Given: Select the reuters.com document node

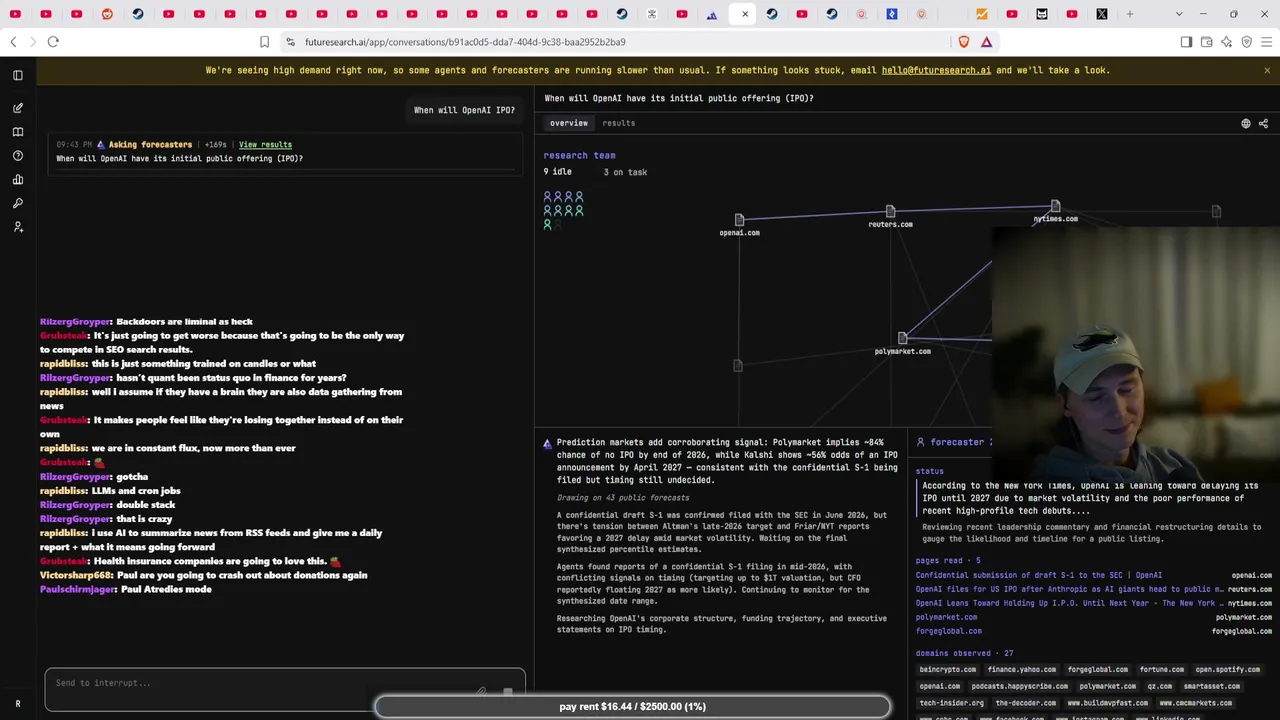Looking at the screenshot, I should tap(890, 211).
